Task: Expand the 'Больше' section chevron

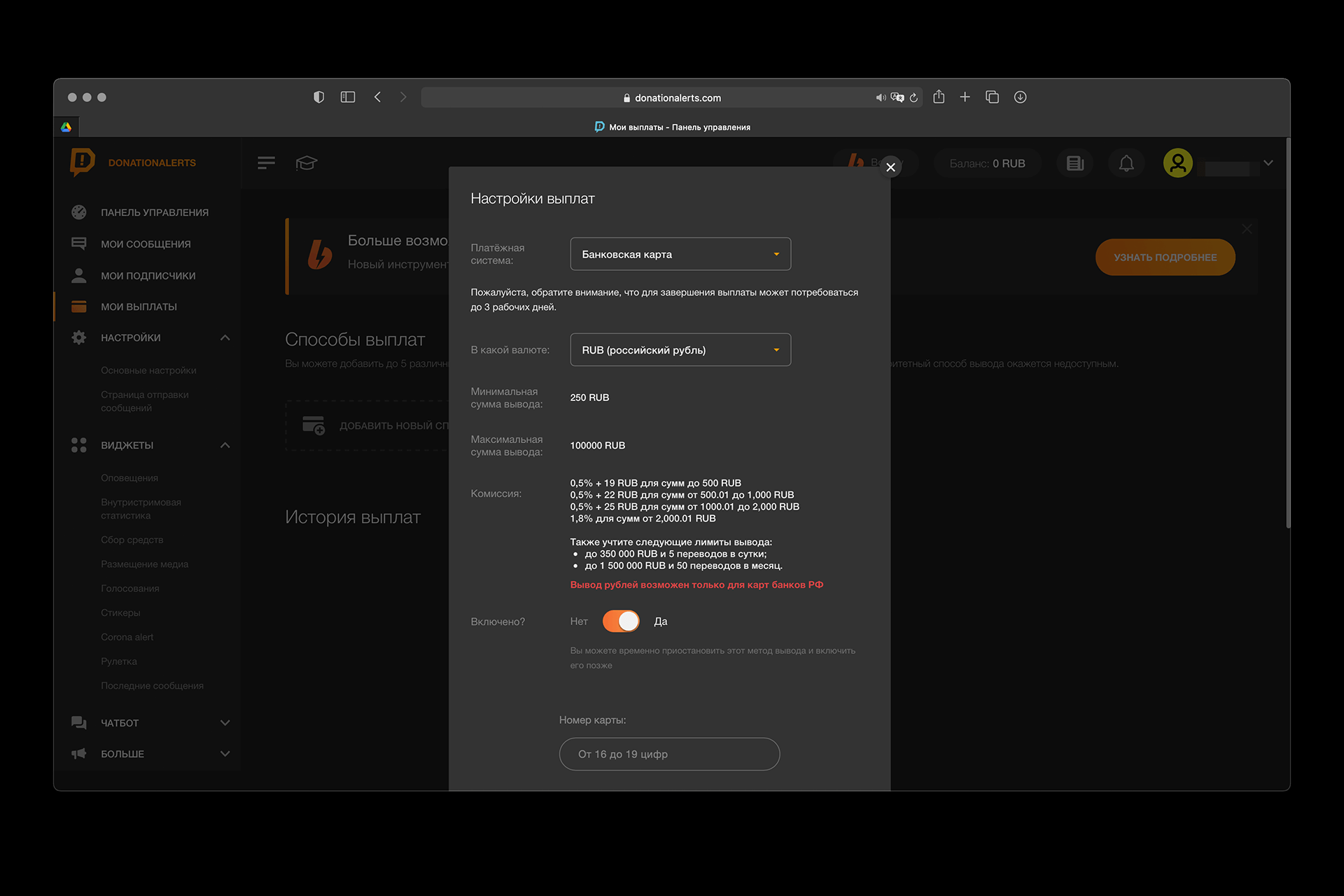Action: [x=225, y=754]
